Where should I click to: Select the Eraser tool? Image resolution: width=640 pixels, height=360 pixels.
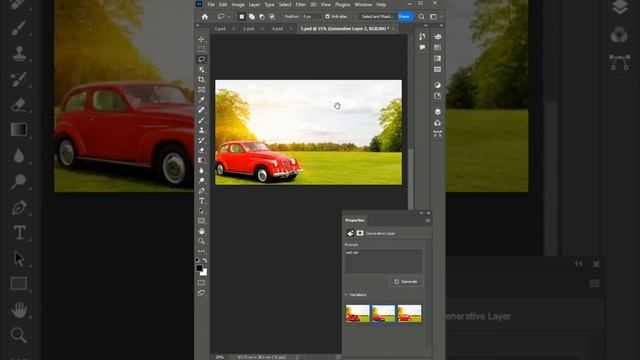click(x=201, y=150)
